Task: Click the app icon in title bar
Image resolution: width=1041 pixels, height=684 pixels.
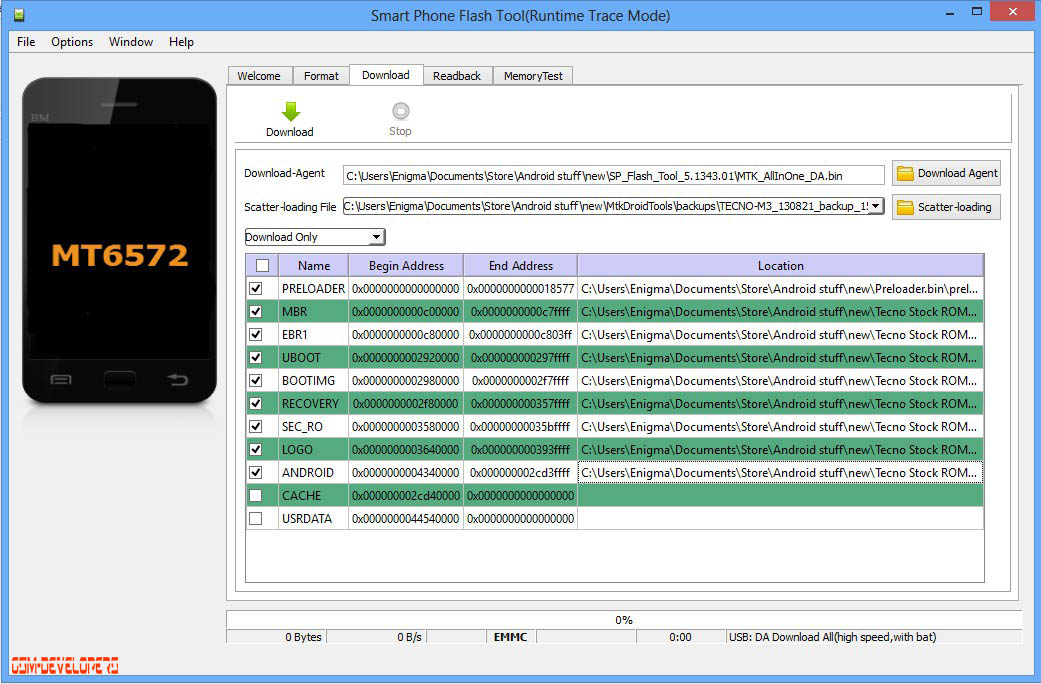Action: 19,15
